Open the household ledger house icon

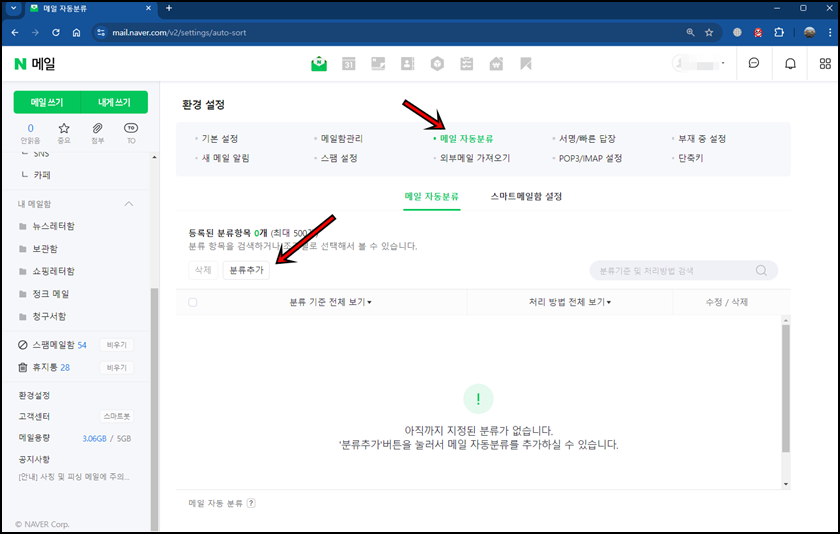[x=496, y=64]
